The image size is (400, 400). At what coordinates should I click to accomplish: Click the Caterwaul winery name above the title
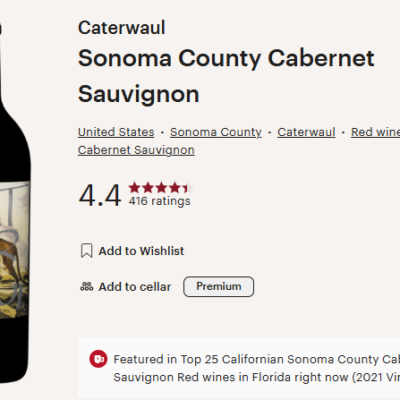122,28
